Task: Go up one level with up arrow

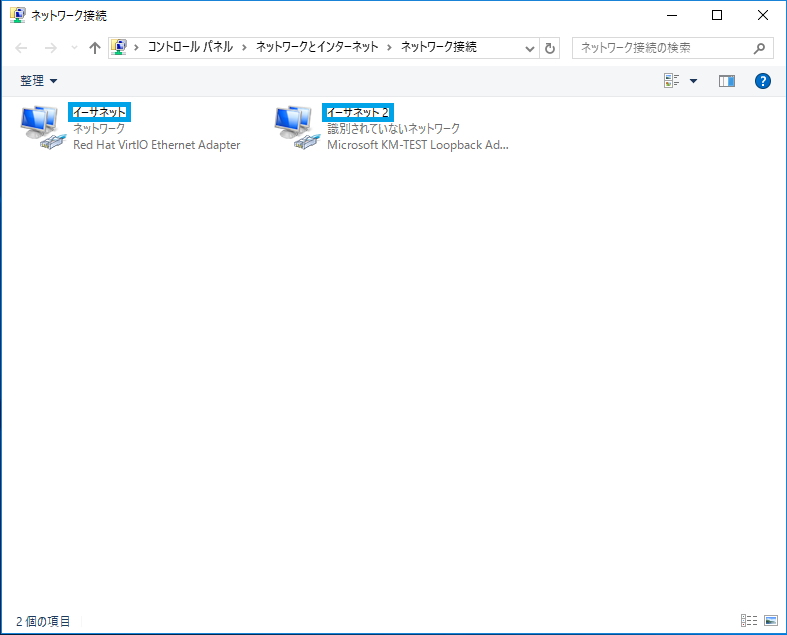Action: click(94, 48)
